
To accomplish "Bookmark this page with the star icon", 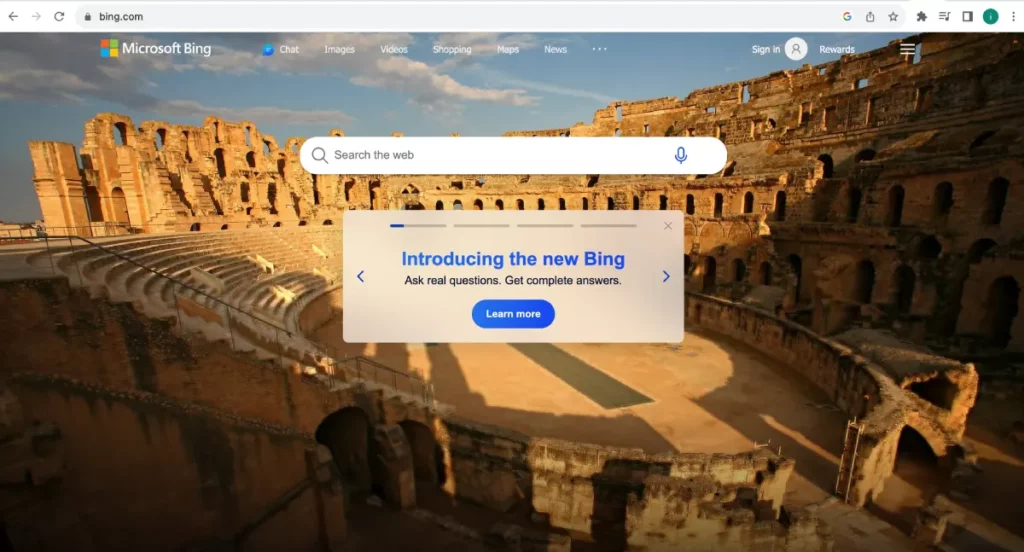I will [x=893, y=16].
